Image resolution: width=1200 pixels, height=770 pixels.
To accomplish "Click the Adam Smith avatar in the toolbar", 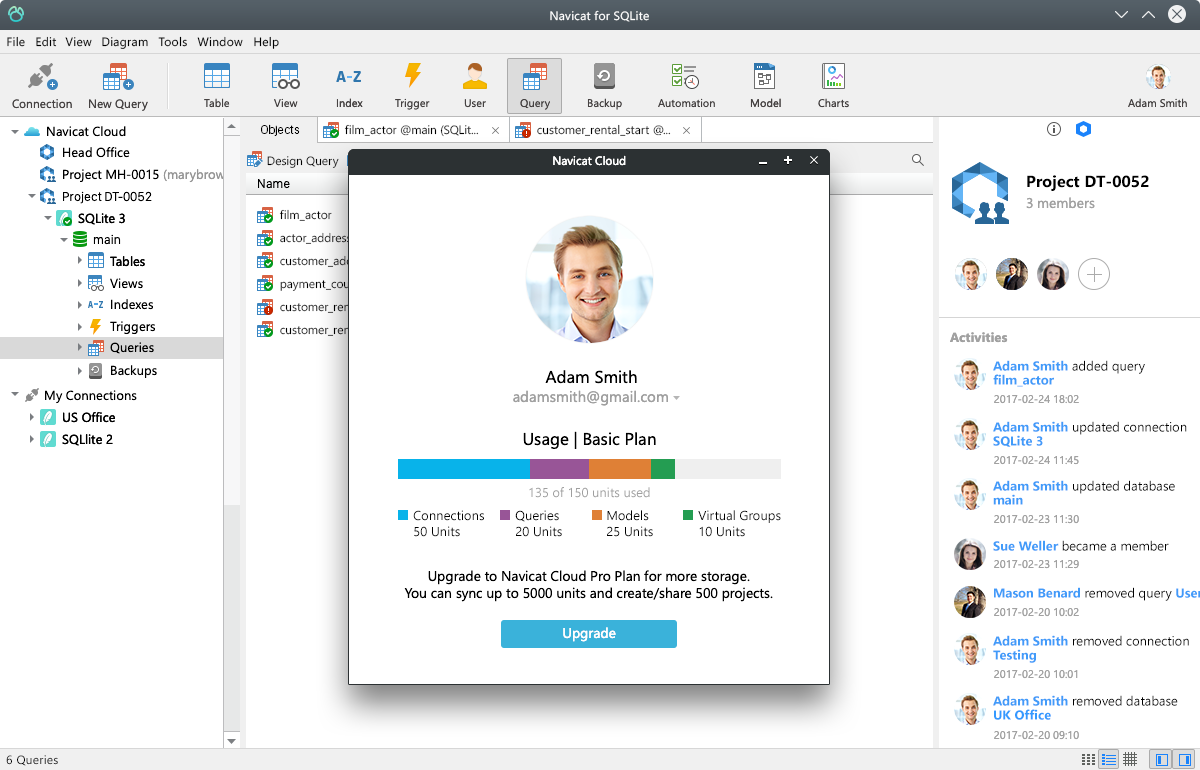I will pos(1158,78).
